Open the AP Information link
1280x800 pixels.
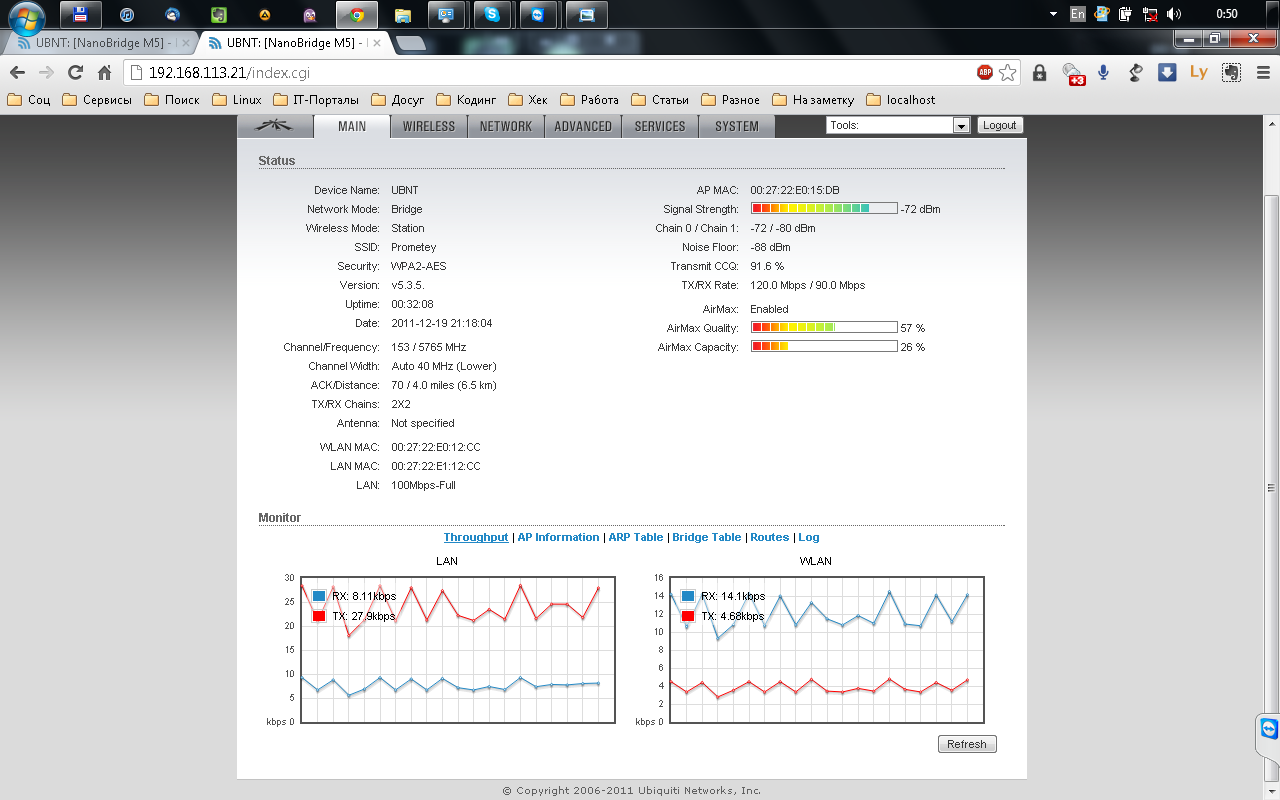point(558,537)
